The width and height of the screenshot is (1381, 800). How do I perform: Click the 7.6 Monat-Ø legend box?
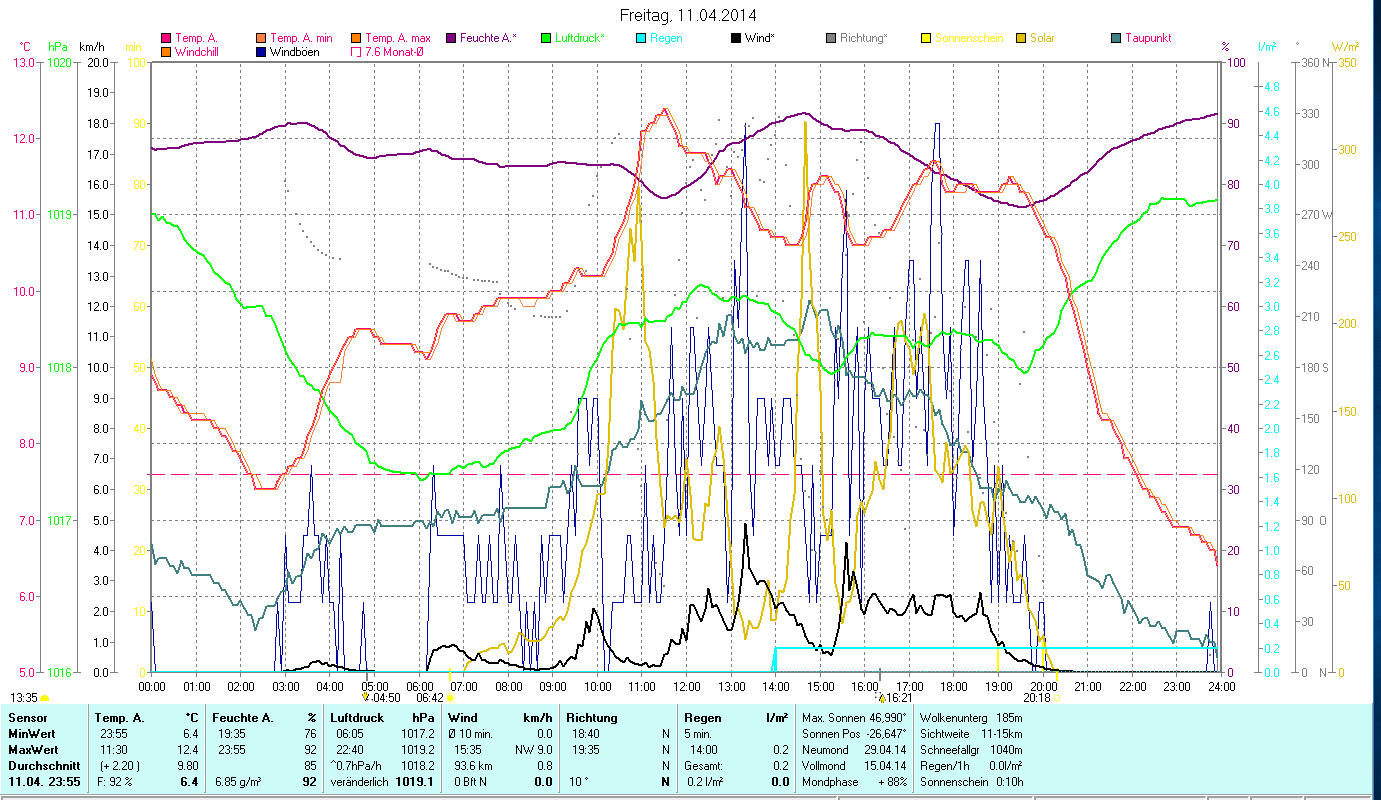[x=355, y=51]
